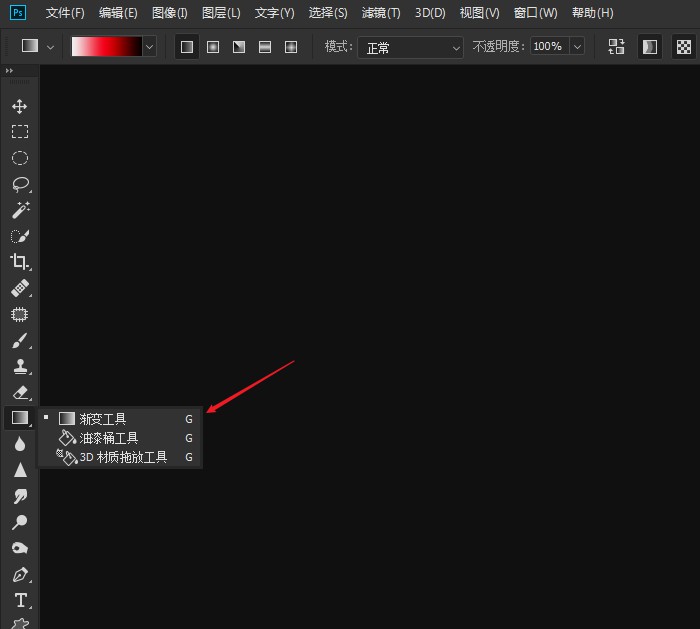Expand the collapsed toolbar double arrows
The height and width of the screenshot is (629, 700).
(9, 71)
